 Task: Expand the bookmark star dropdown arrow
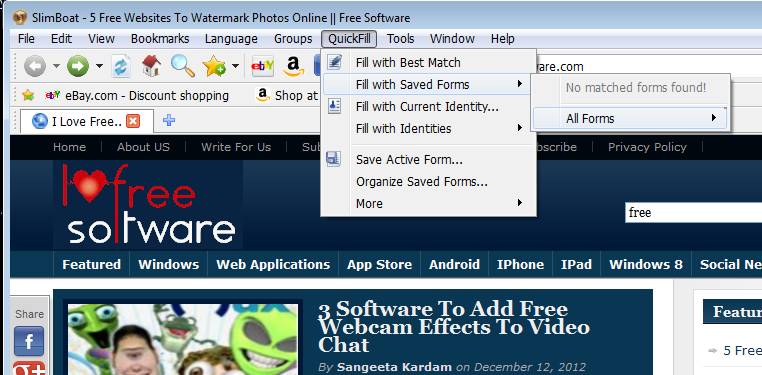point(235,66)
